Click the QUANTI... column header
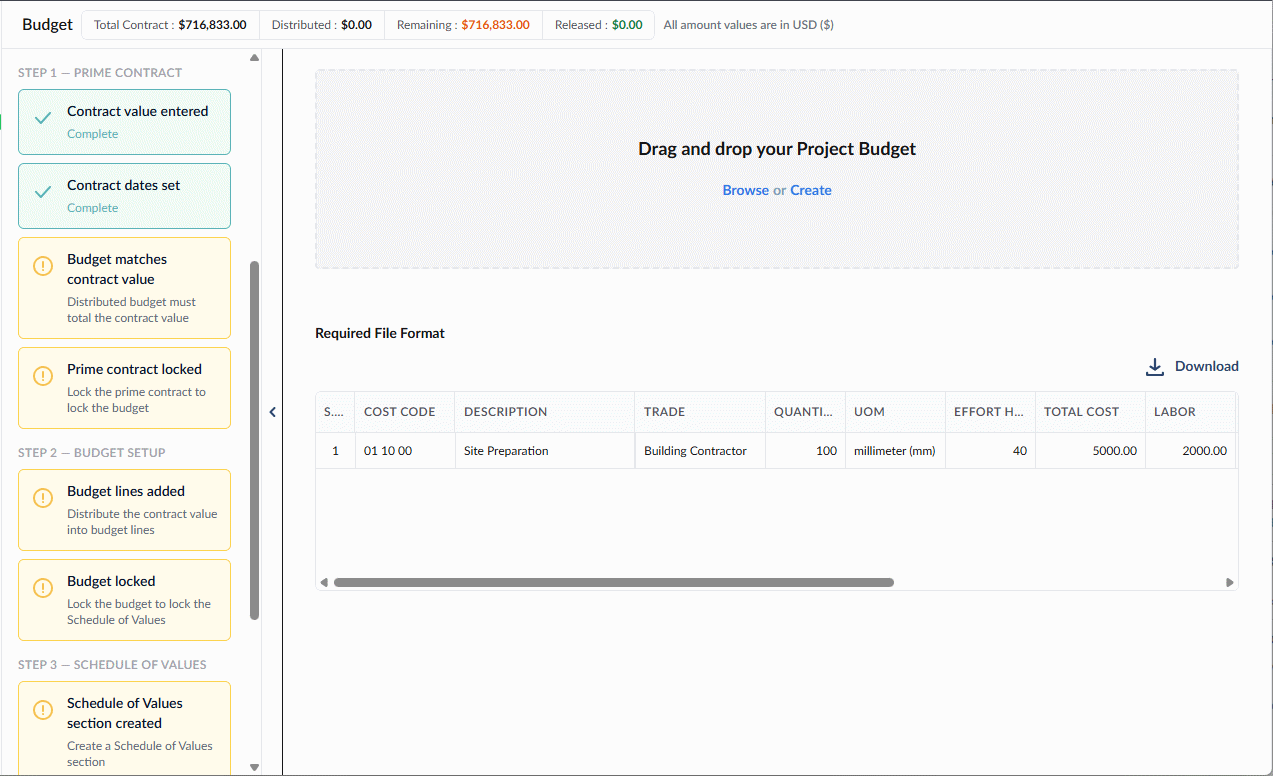This screenshot has width=1273, height=776. (805, 412)
